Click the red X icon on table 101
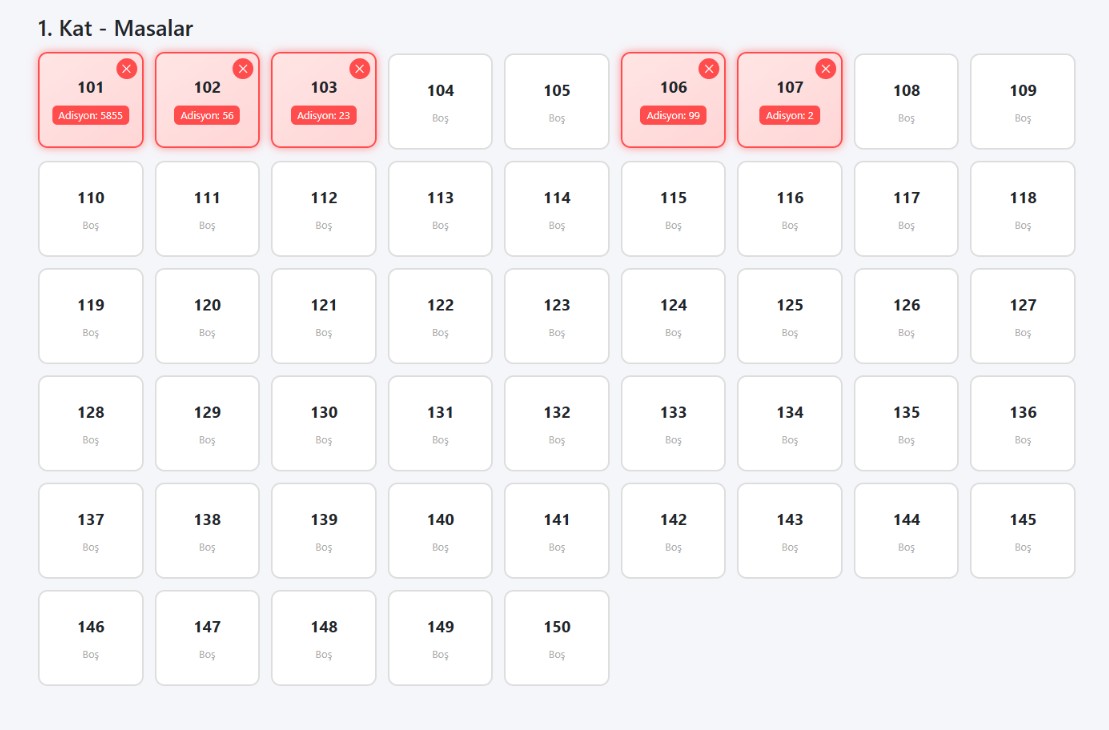The image size is (1109, 730). pos(126,68)
